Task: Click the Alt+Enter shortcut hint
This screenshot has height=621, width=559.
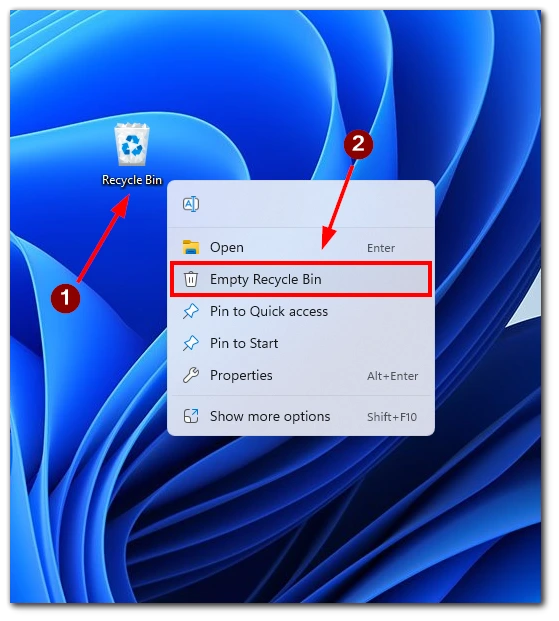Action: click(x=393, y=376)
